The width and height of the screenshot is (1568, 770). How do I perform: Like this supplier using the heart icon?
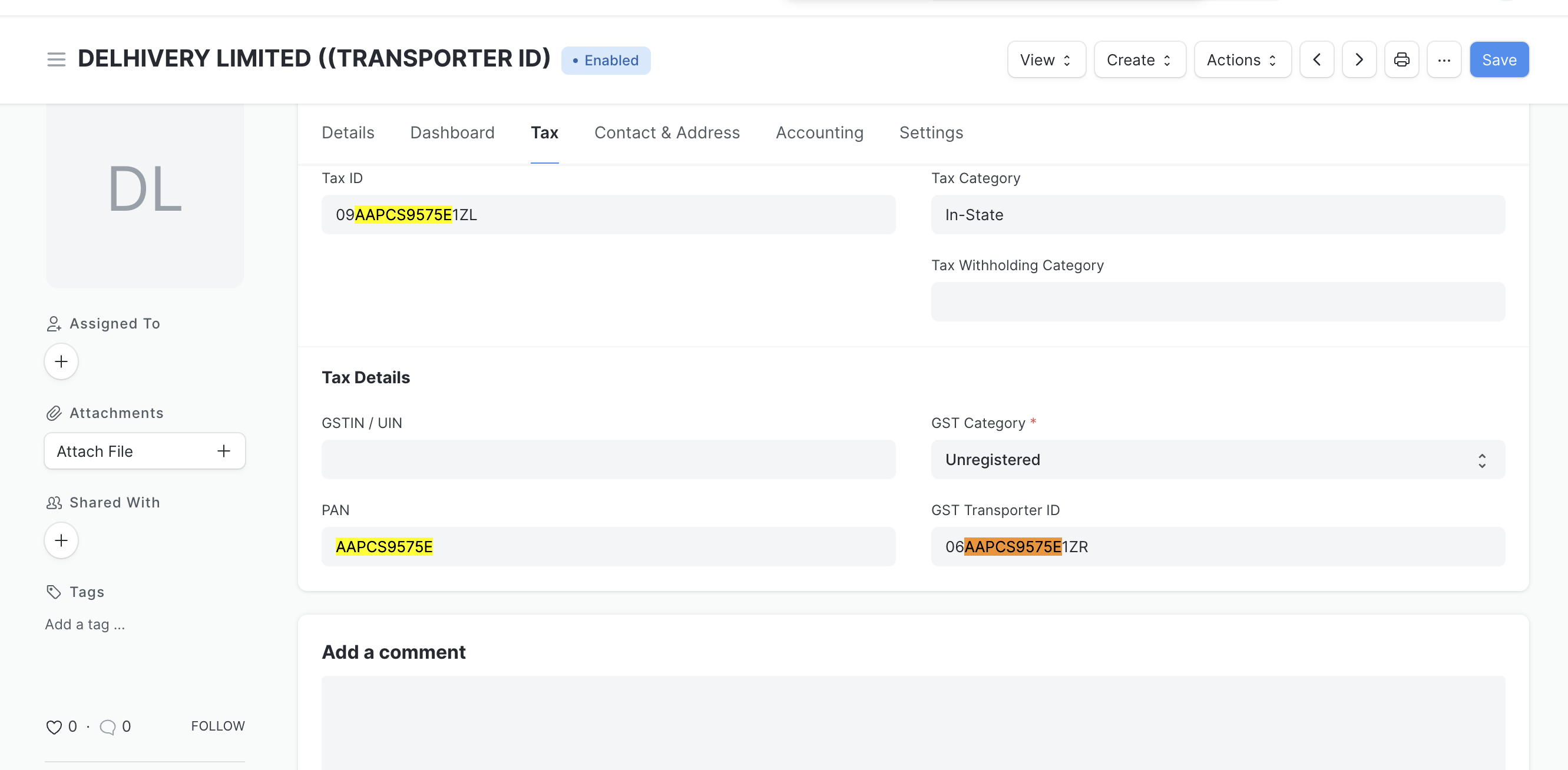[x=54, y=726]
